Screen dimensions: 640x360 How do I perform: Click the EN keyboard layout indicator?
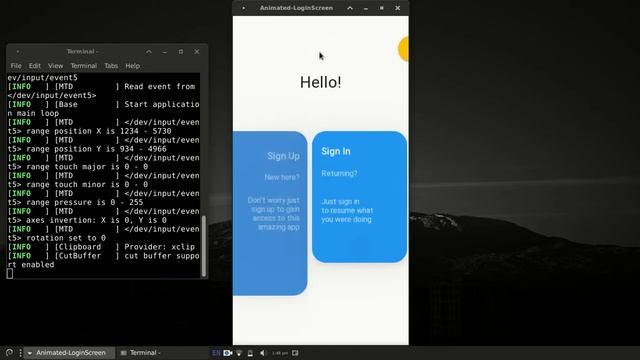coord(216,353)
